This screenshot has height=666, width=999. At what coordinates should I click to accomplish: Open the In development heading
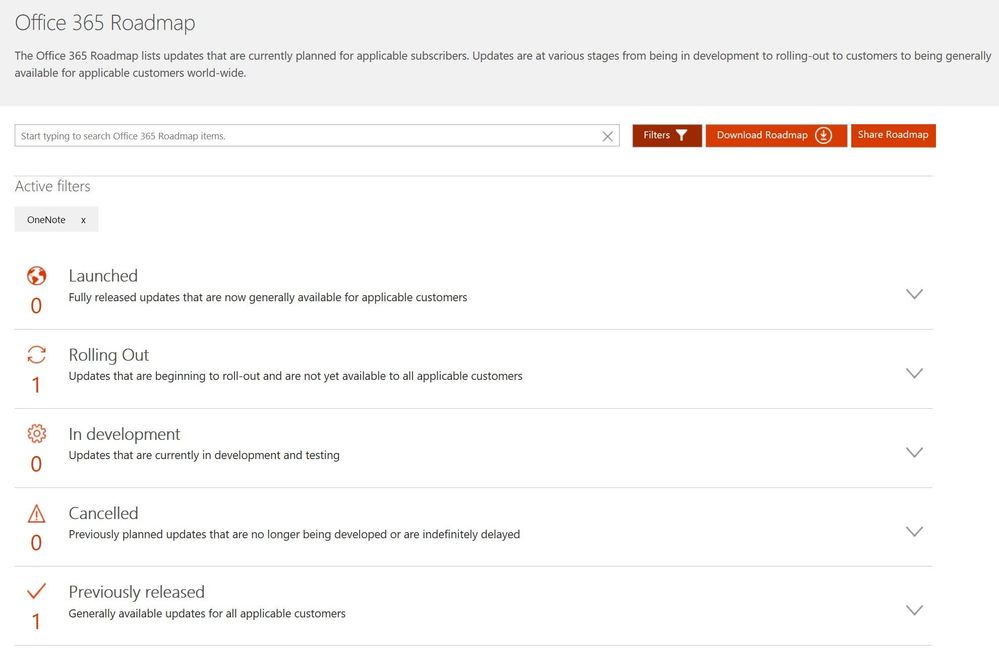tap(124, 434)
